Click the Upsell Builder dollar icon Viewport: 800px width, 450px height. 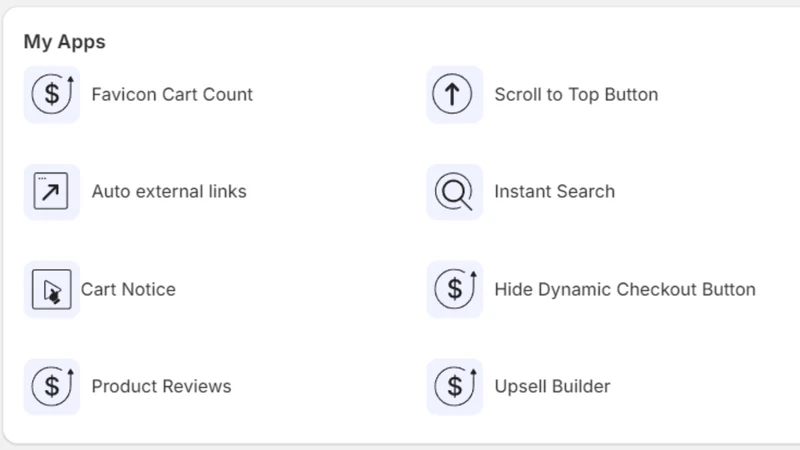pyautogui.click(x=455, y=387)
